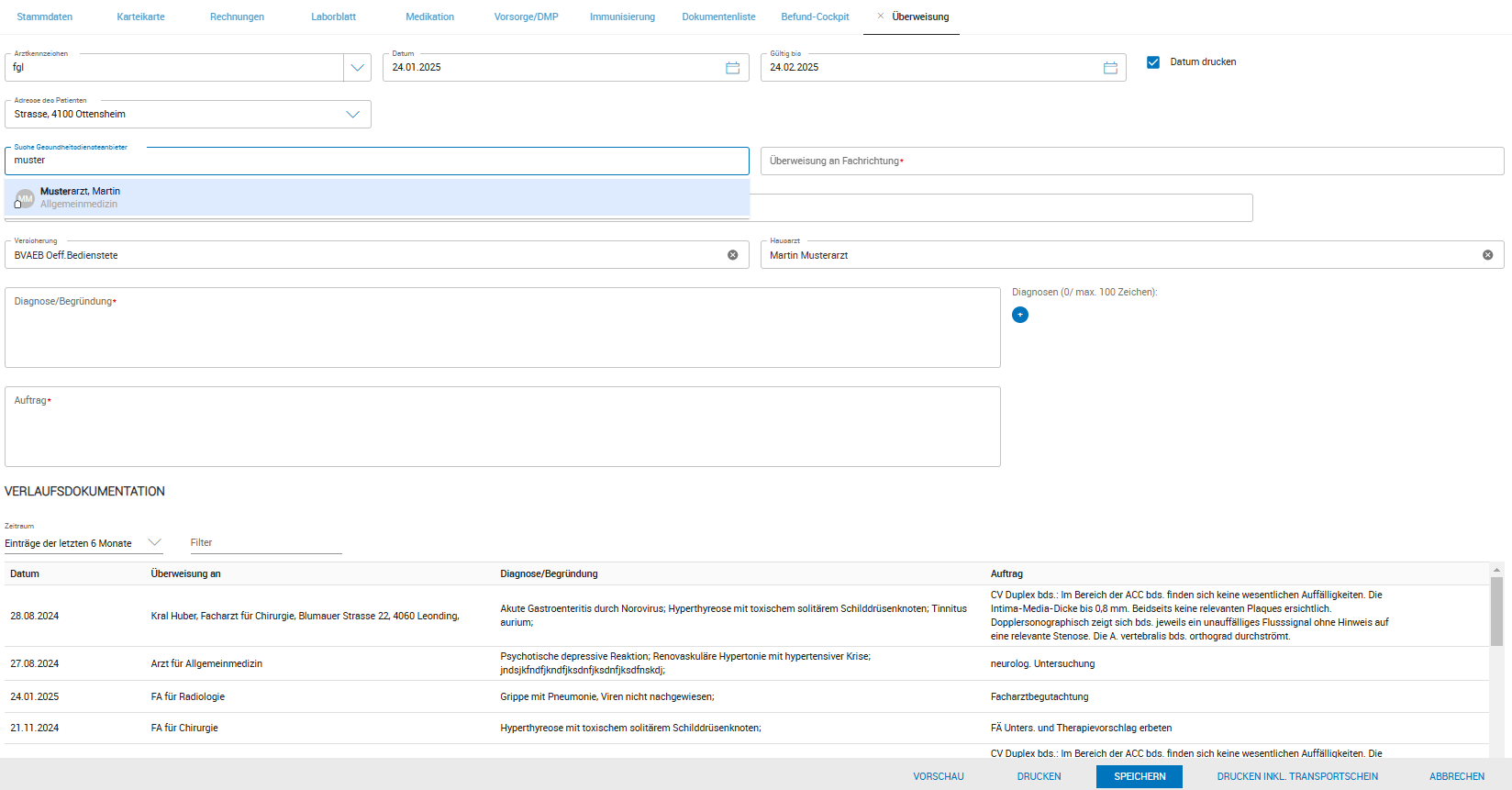The height and width of the screenshot is (790, 1512).
Task: Expand the Zeitraum dropdown for entries
Action: [x=154, y=542]
